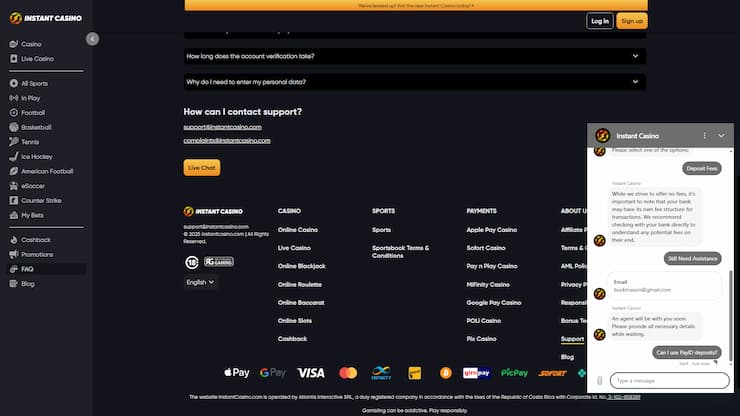Click the Google Pay payment logo
The width and height of the screenshot is (740, 416).
(x=273, y=373)
